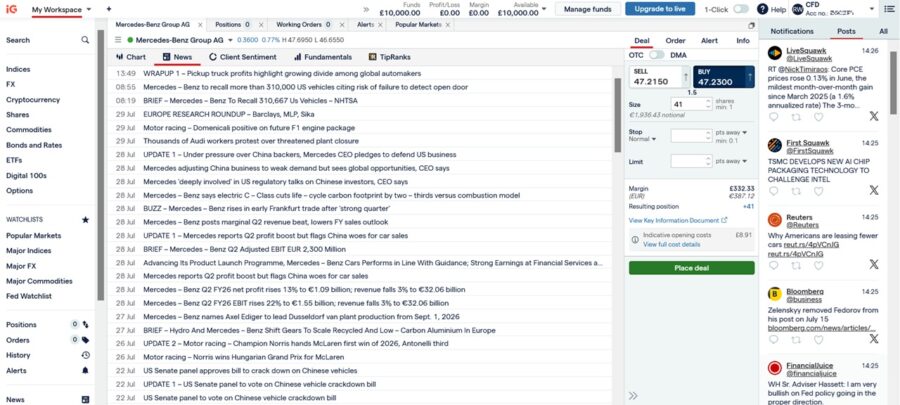Click the left sidebar scrollbar
Screen dimensions: 900x405
100,165
